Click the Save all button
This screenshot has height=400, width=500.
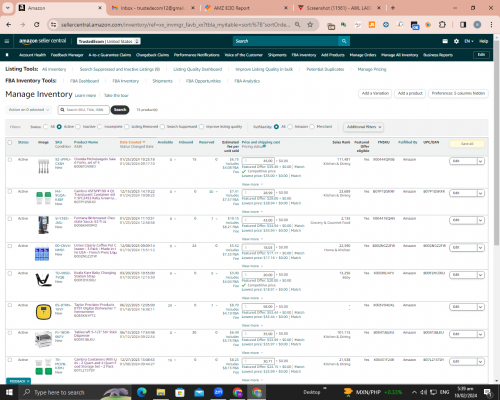point(467,144)
